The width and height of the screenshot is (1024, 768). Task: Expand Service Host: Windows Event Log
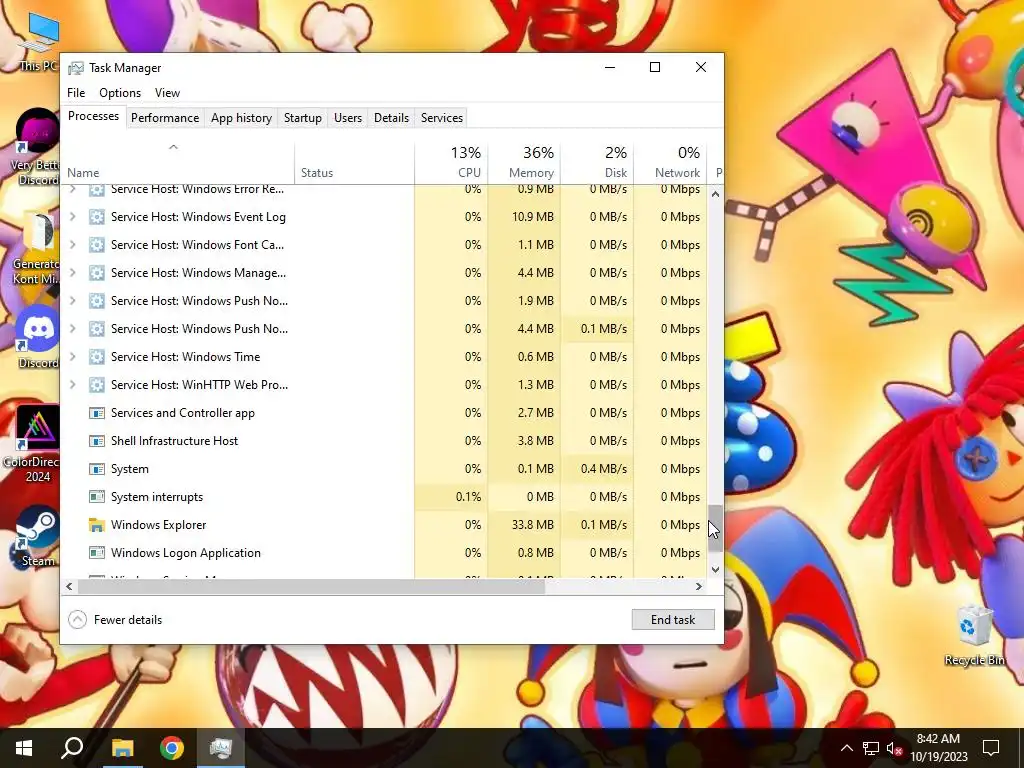pos(72,217)
